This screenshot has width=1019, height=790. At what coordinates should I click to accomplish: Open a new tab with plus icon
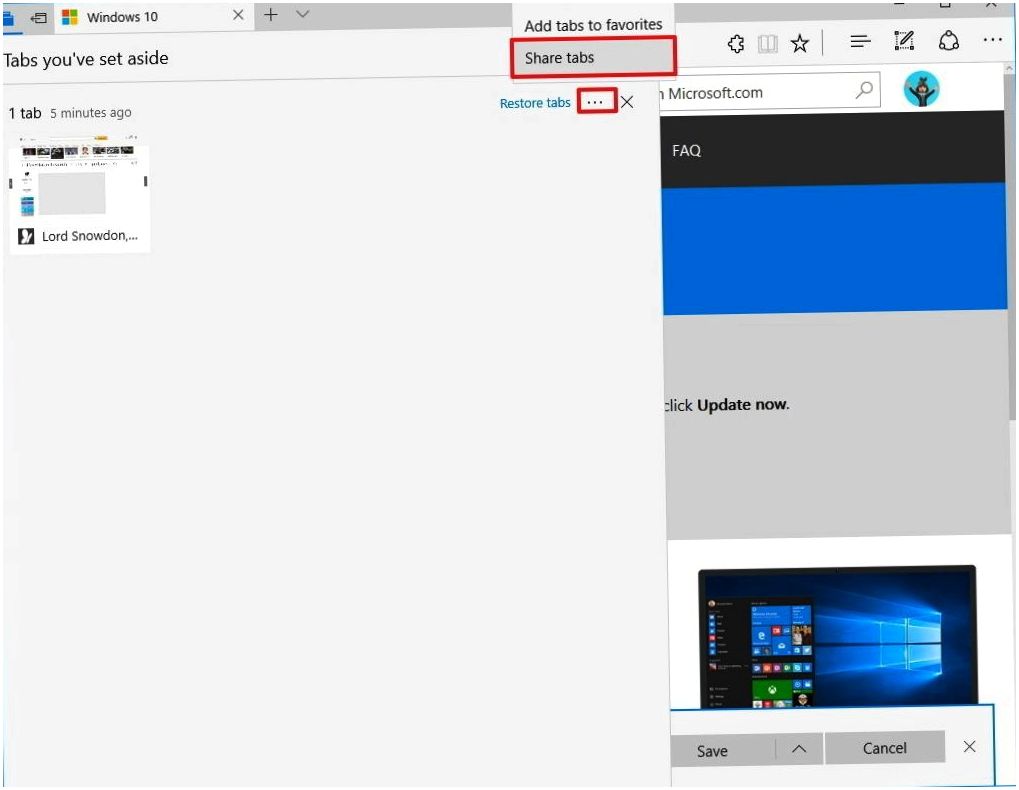tap(271, 14)
